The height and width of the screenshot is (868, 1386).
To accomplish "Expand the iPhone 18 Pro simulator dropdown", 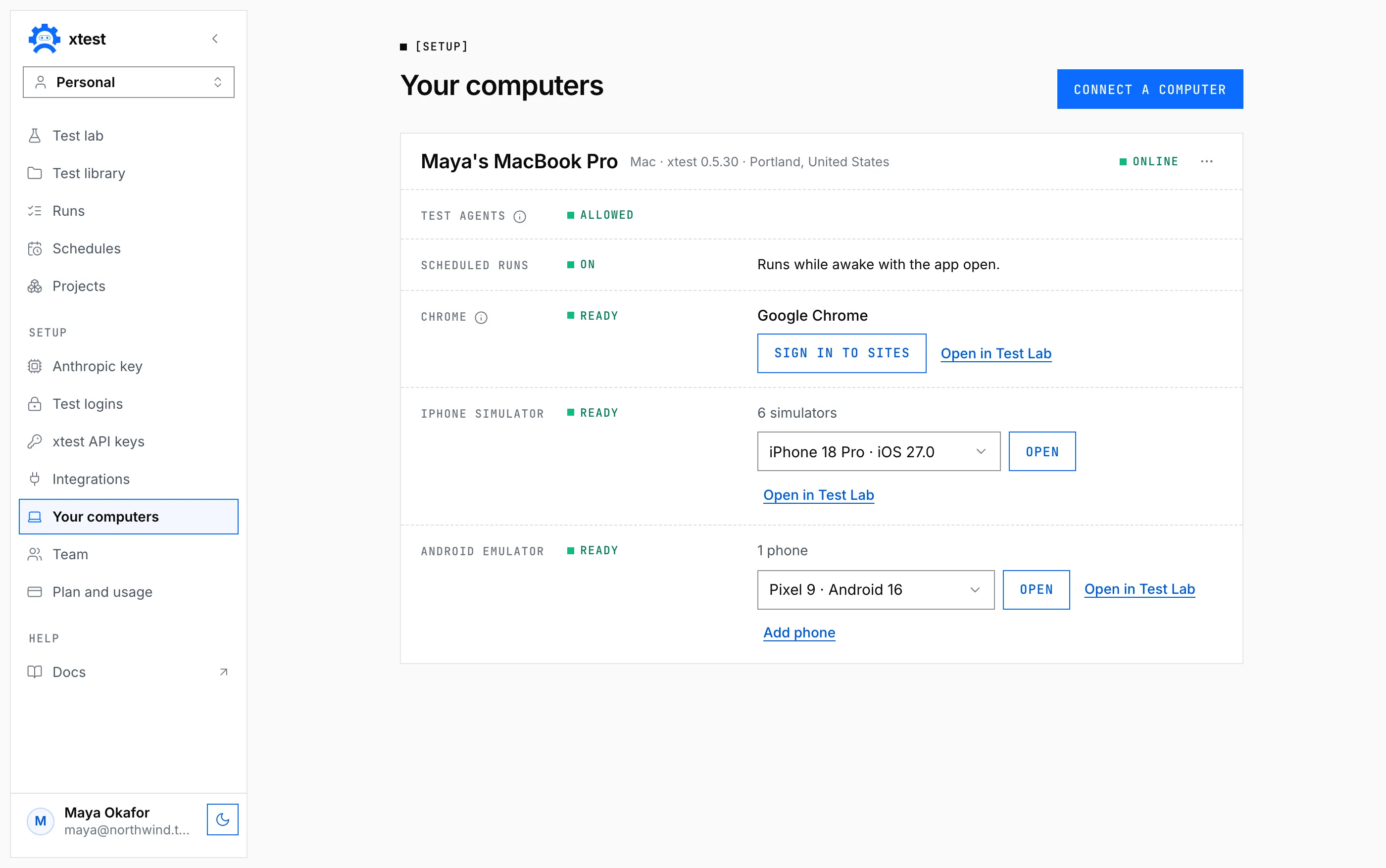I will pos(879,451).
